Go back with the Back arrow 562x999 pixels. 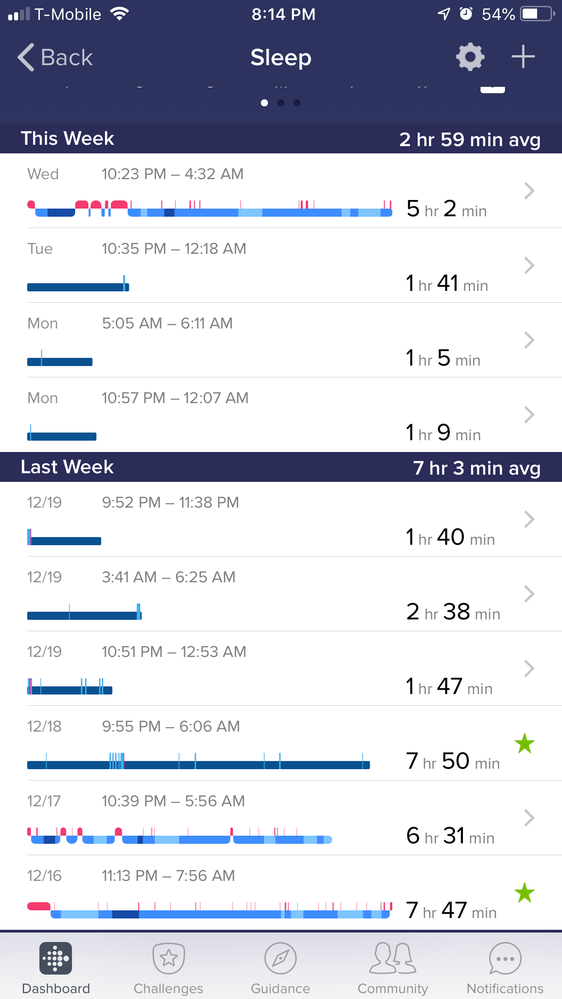[x=55, y=57]
